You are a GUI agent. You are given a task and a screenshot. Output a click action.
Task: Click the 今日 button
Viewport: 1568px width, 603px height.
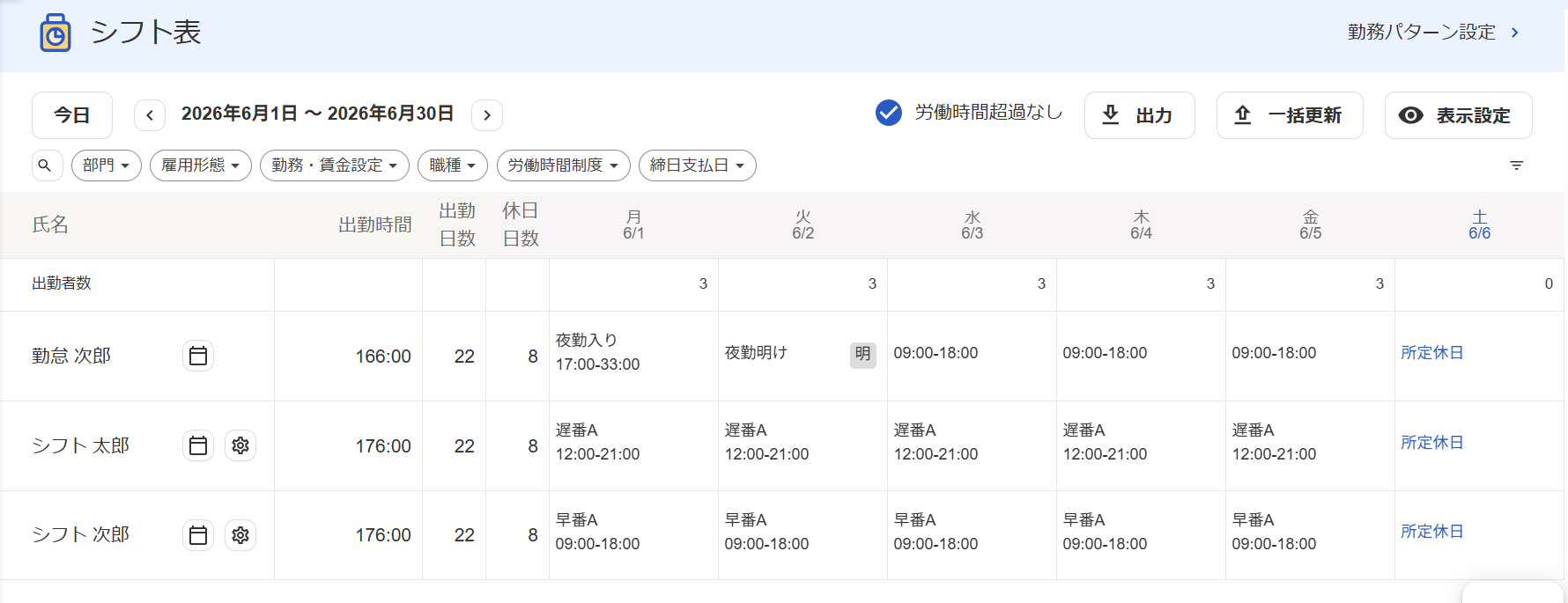[x=72, y=115]
